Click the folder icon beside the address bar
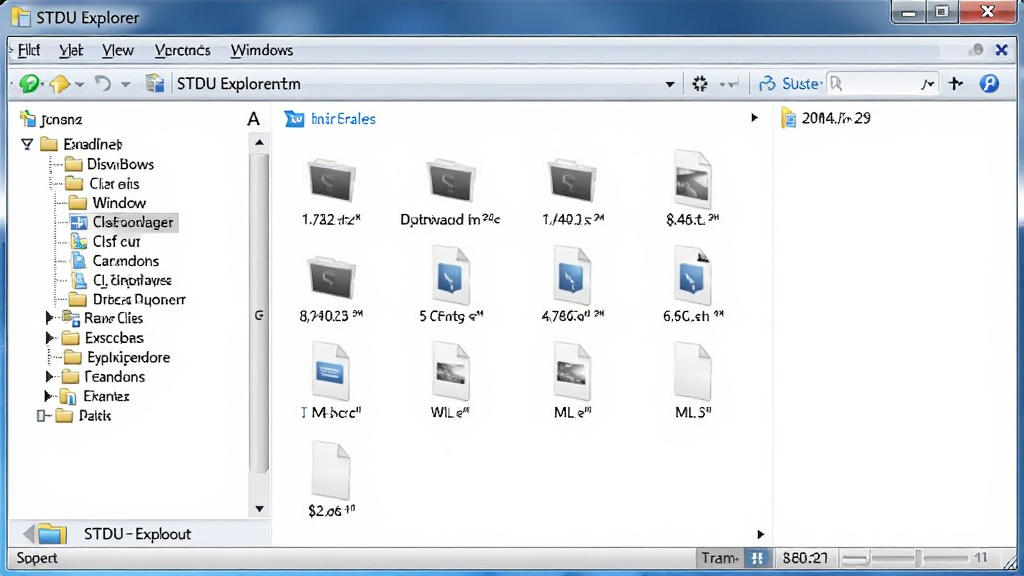Image resolution: width=1024 pixels, height=576 pixels. click(155, 83)
